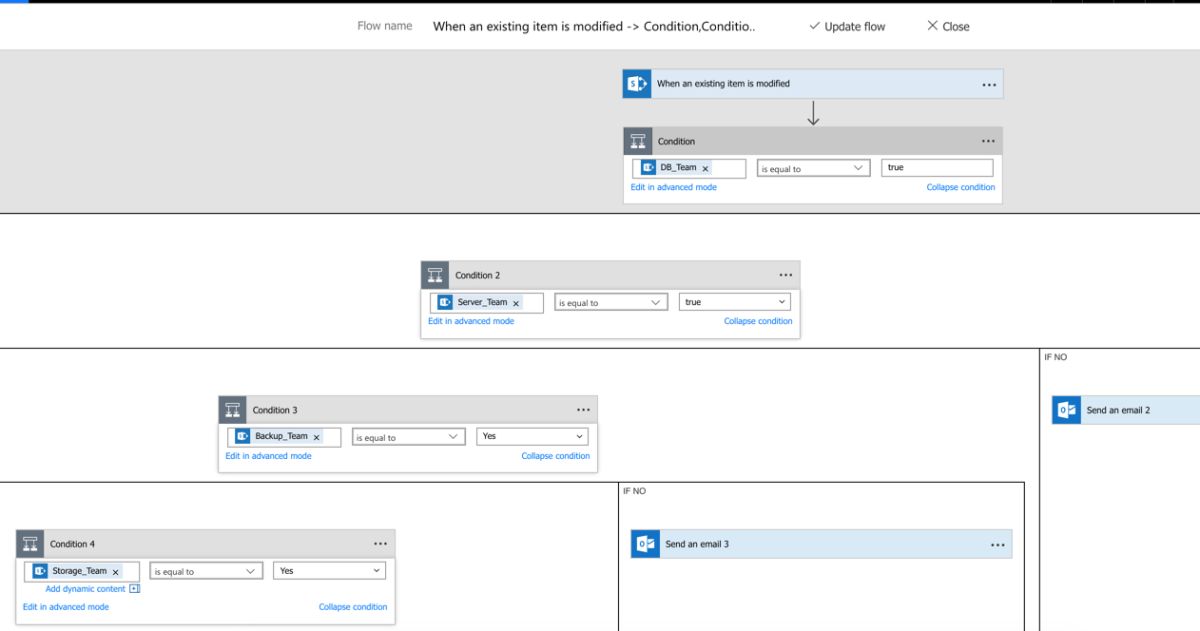
Task: Click the SharePoint trigger icon
Action: [637, 84]
